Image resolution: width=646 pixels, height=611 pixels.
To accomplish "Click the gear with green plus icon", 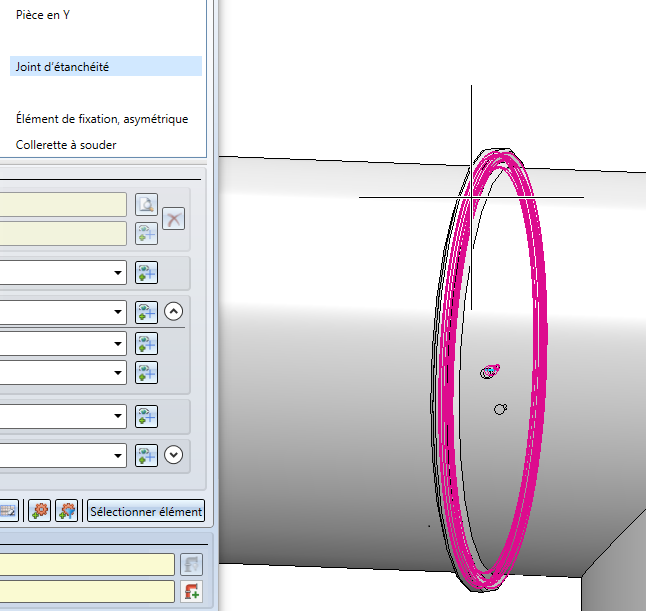I will point(40,511).
